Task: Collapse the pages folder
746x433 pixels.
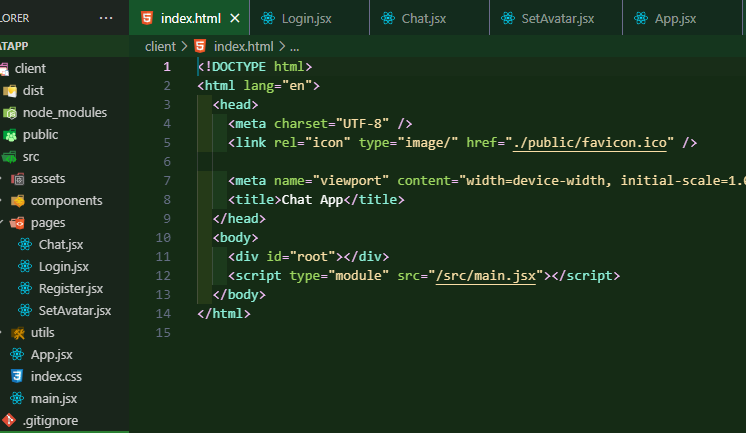Action: pyautogui.click(x=48, y=223)
